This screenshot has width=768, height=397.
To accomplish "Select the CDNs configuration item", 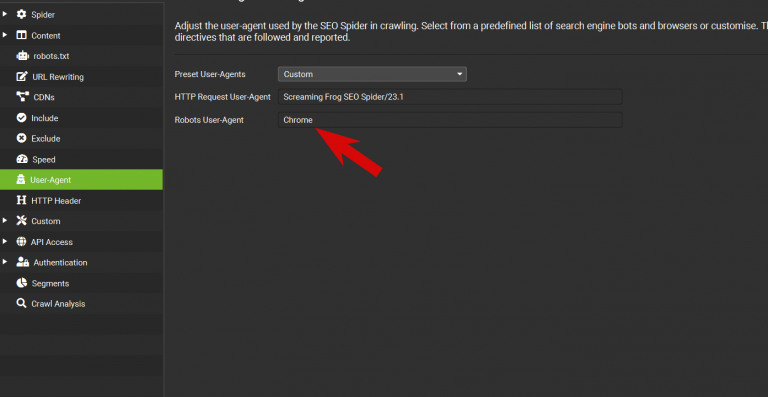I will pos(44,97).
